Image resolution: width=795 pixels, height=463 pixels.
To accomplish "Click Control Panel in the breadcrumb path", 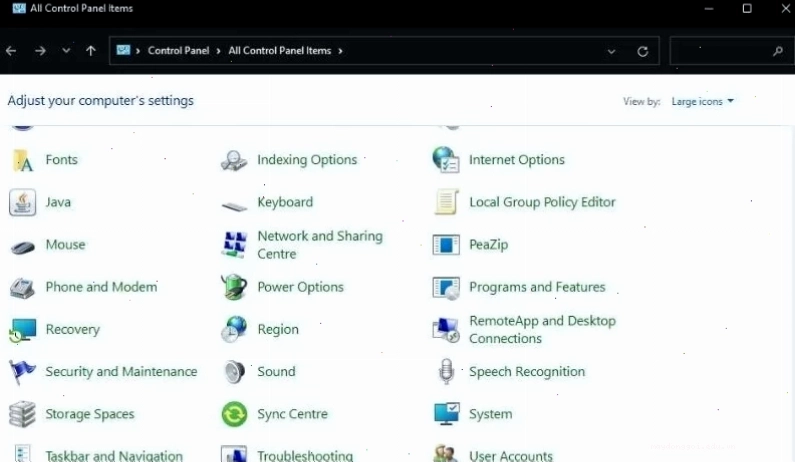I will pyautogui.click(x=178, y=51).
